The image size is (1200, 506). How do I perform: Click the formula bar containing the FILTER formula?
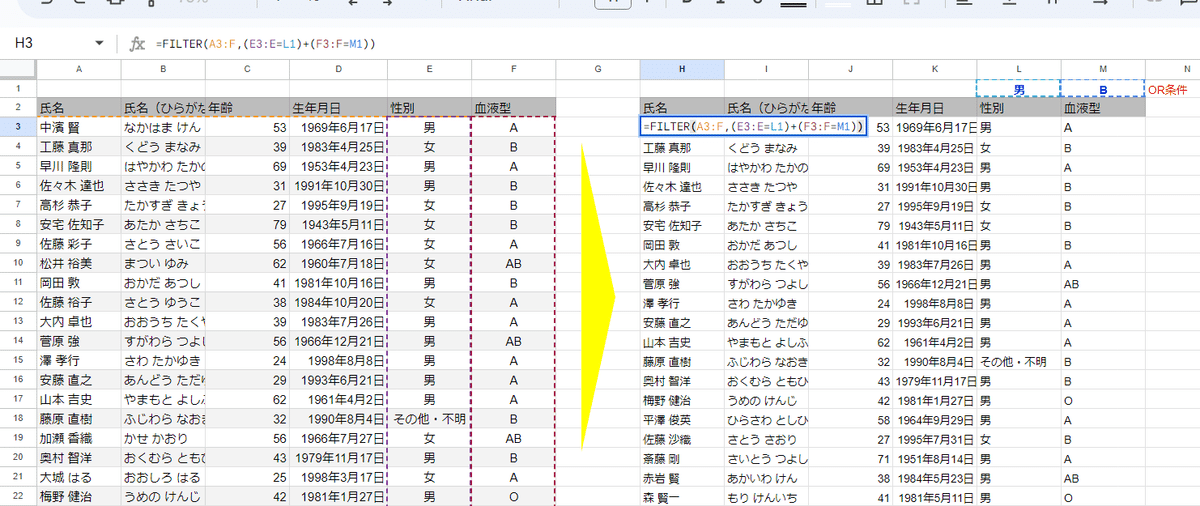pyautogui.click(x=670, y=44)
